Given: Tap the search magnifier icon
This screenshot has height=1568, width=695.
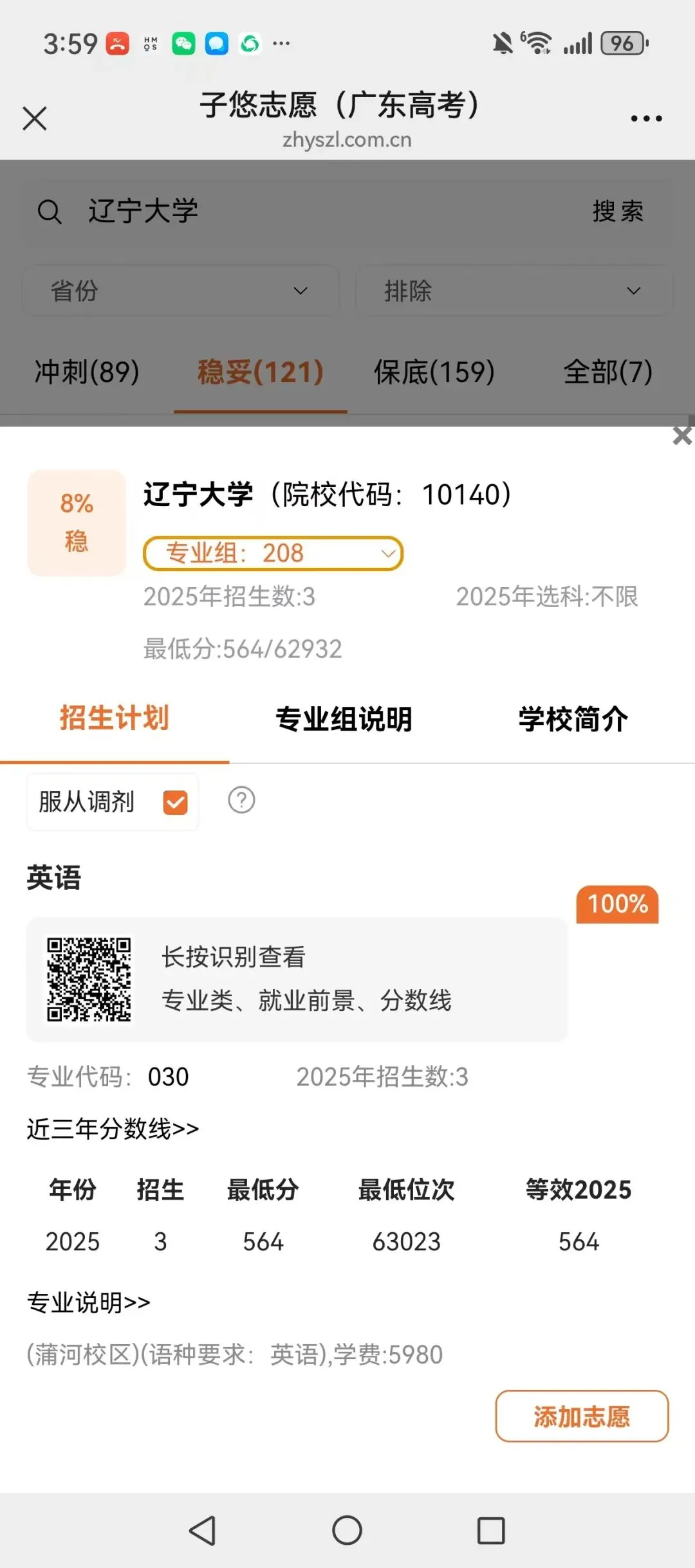Looking at the screenshot, I should (50, 212).
